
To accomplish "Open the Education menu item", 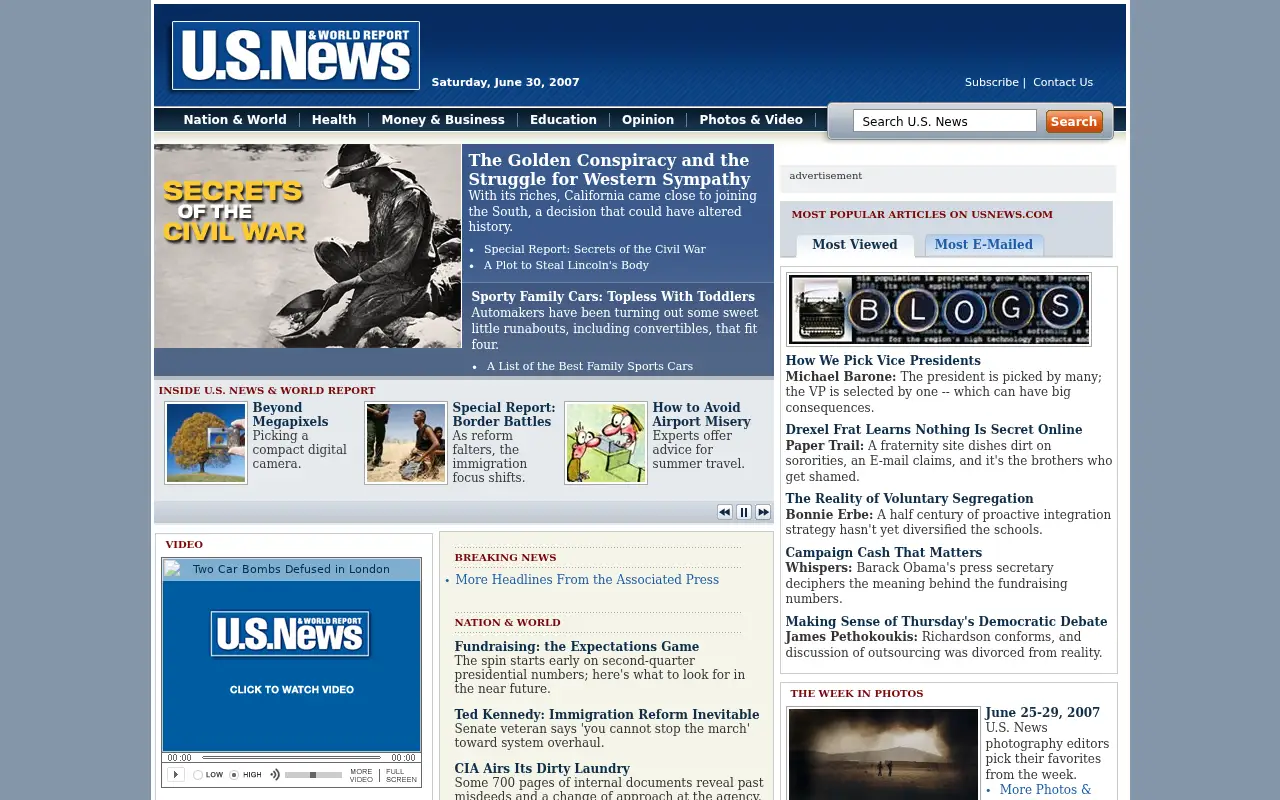I will pos(563,120).
